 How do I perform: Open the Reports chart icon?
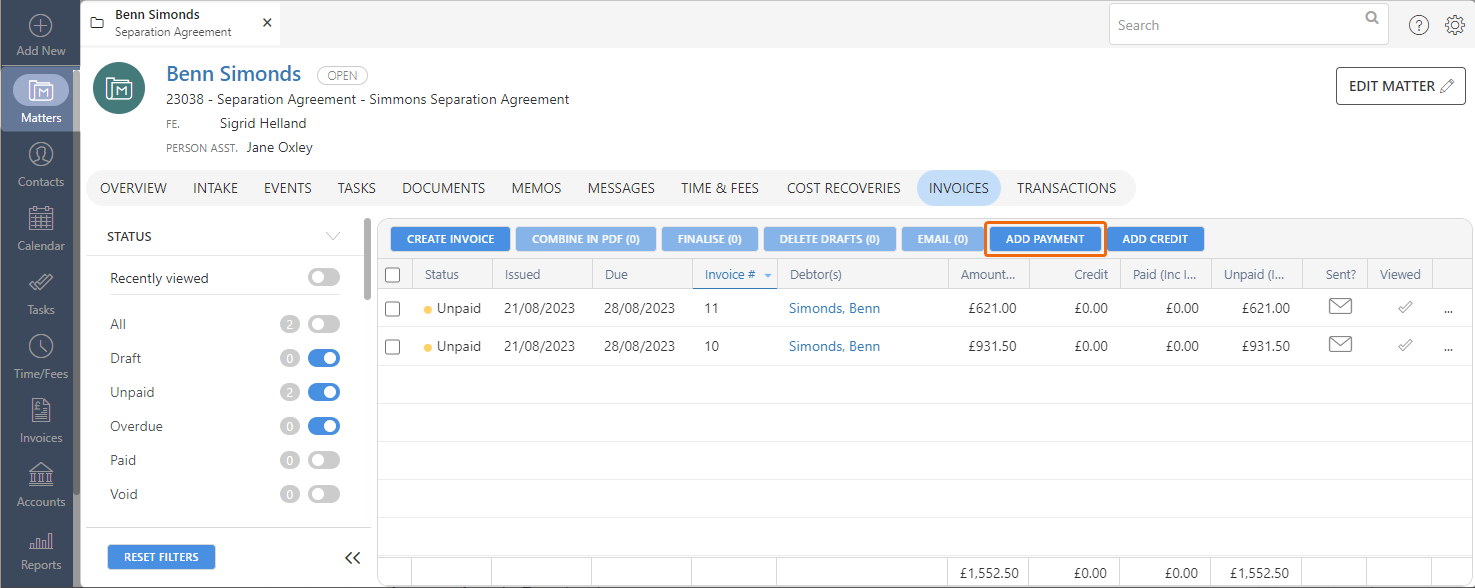point(41,541)
